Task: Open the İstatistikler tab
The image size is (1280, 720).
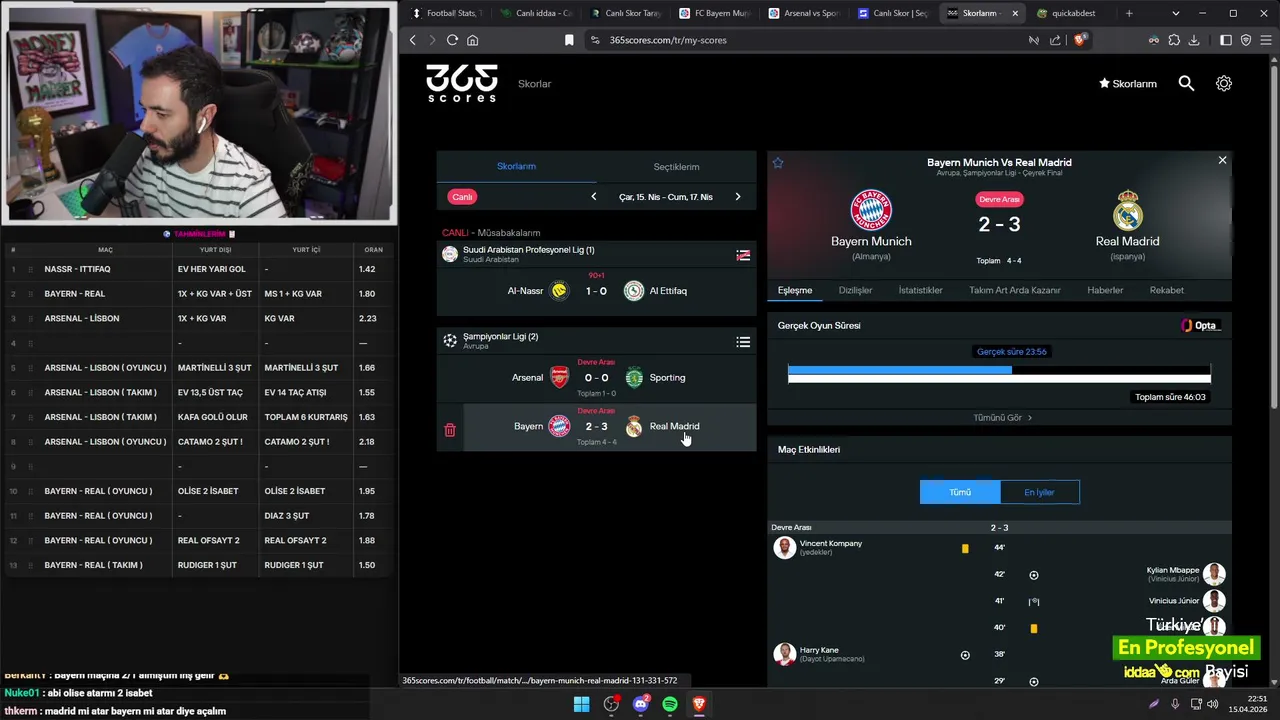Action: pyautogui.click(x=920, y=290)
